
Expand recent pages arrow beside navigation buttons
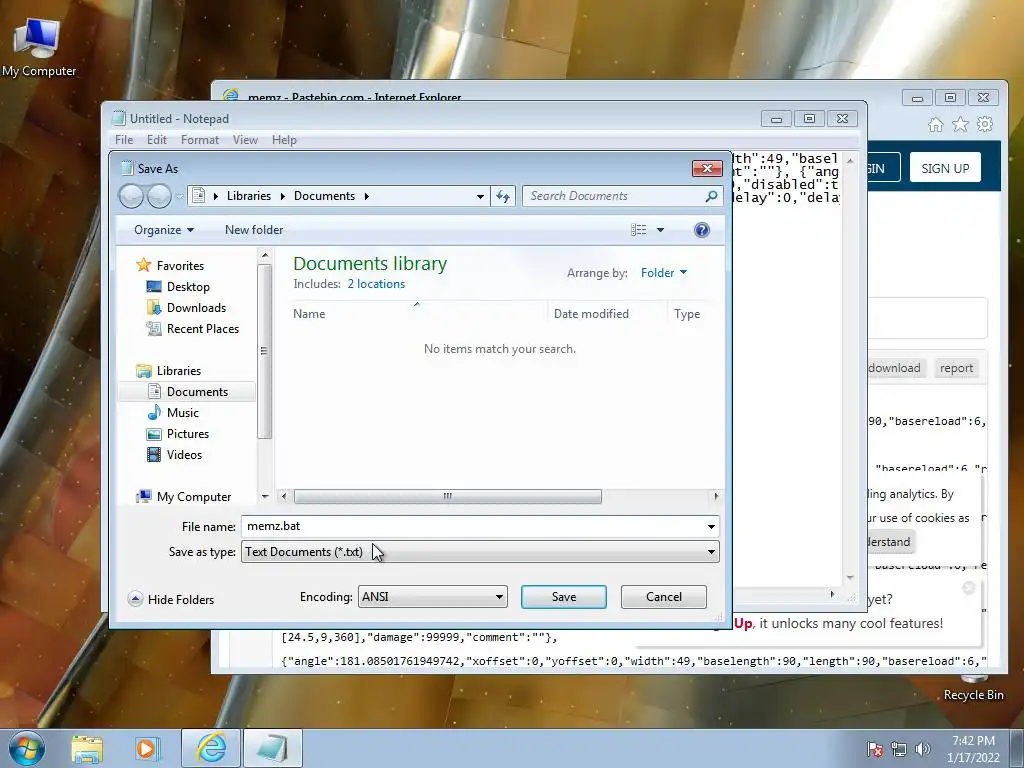pos(179,196)
